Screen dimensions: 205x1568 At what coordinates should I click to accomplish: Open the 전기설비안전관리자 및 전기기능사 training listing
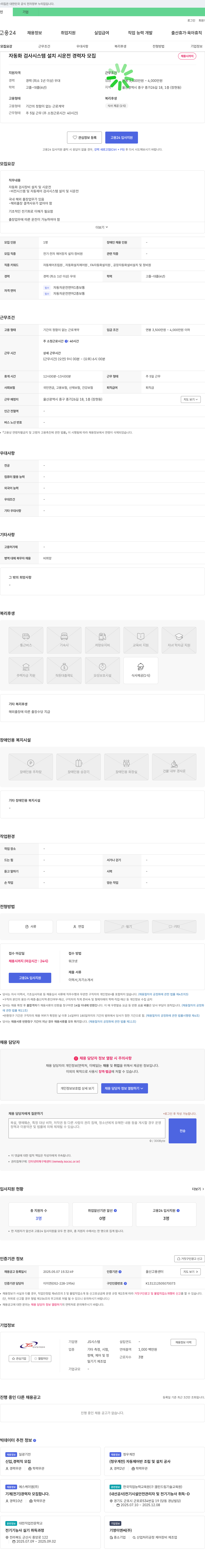(149, 1494)
